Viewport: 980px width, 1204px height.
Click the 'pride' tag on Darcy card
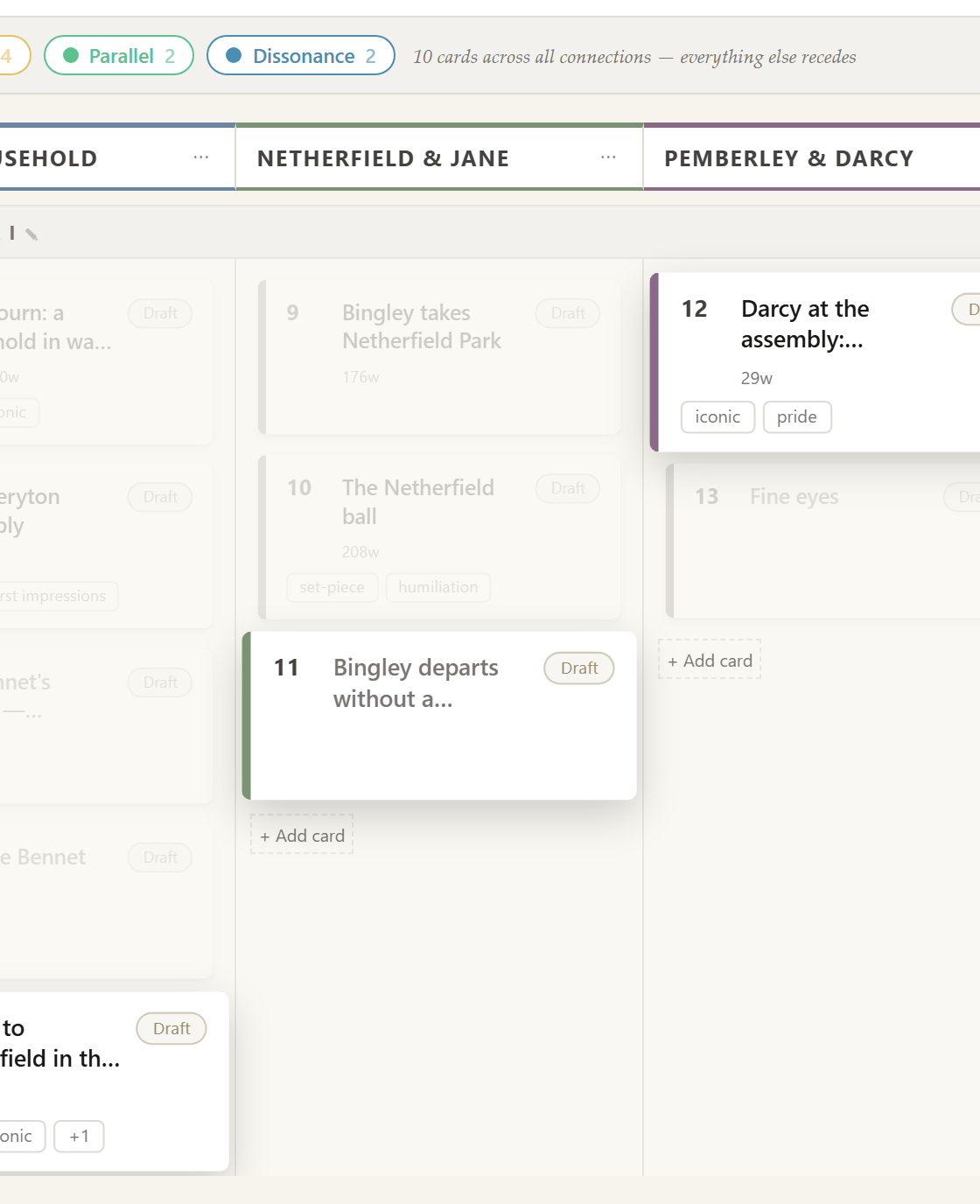[x=797, y=416]
